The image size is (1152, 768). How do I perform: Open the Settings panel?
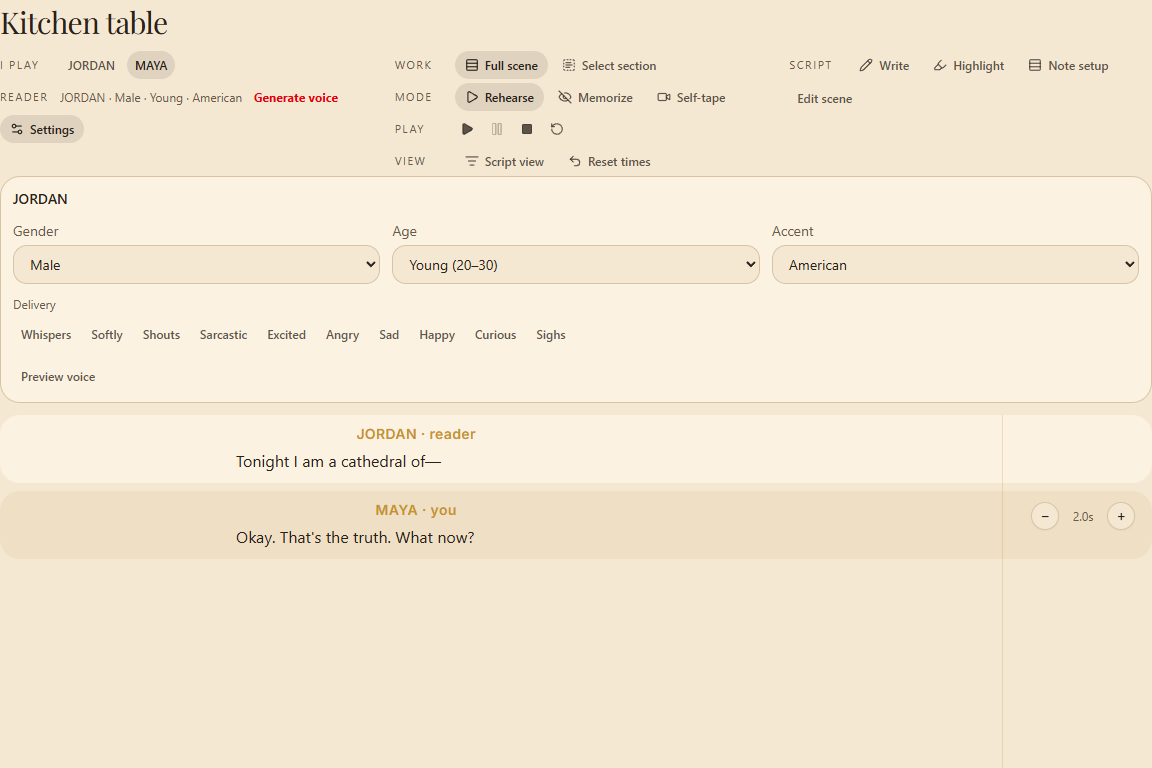(43, 130)
